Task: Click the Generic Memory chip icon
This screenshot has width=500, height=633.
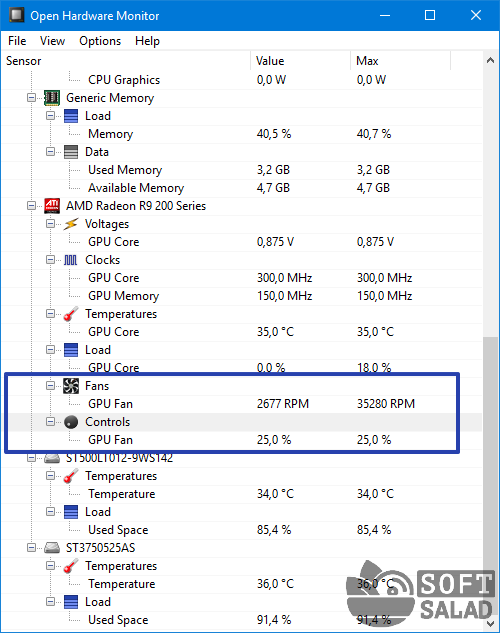Action: [52, 98]
